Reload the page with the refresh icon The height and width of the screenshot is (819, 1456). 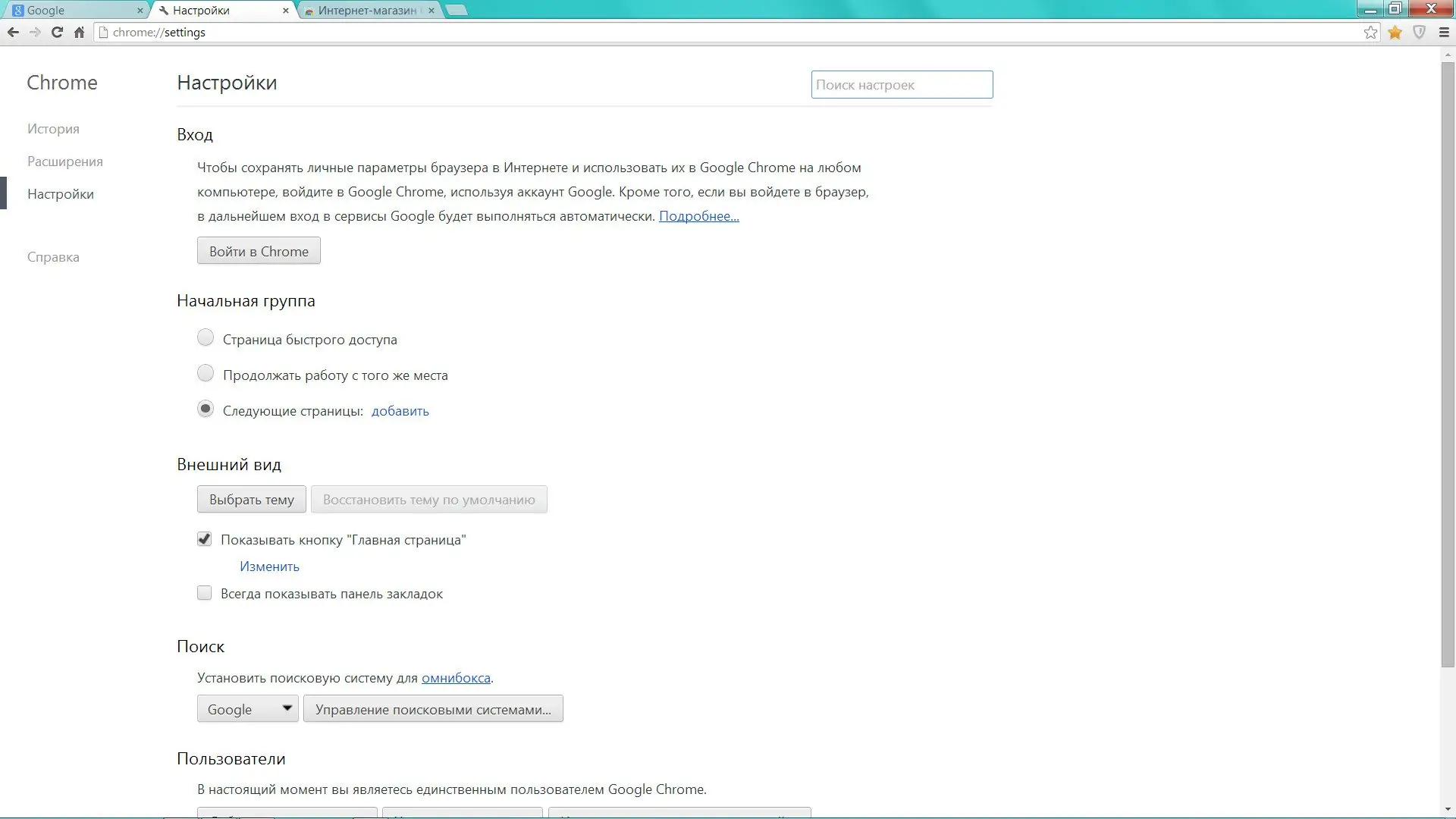click(x=57, y=32)
